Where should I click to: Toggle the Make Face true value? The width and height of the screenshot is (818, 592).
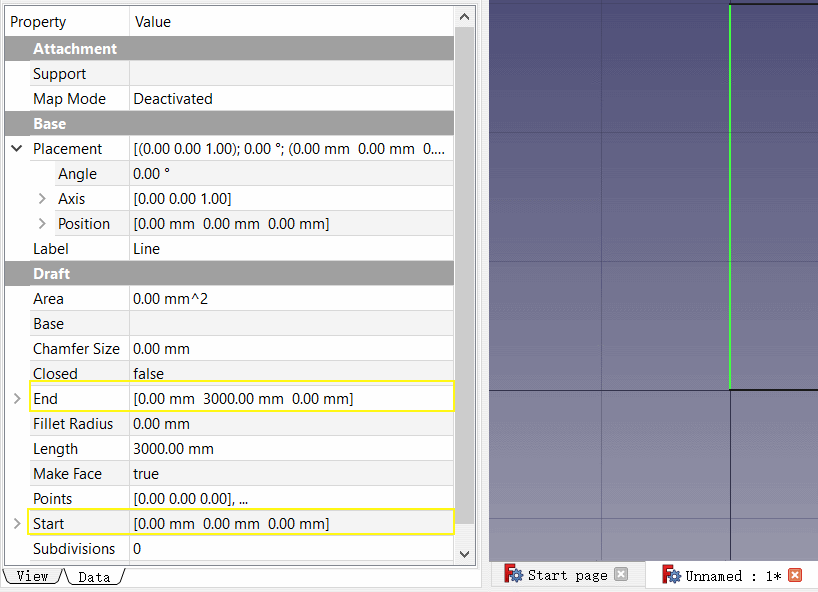pyautogui.click(x=291, y=474)
